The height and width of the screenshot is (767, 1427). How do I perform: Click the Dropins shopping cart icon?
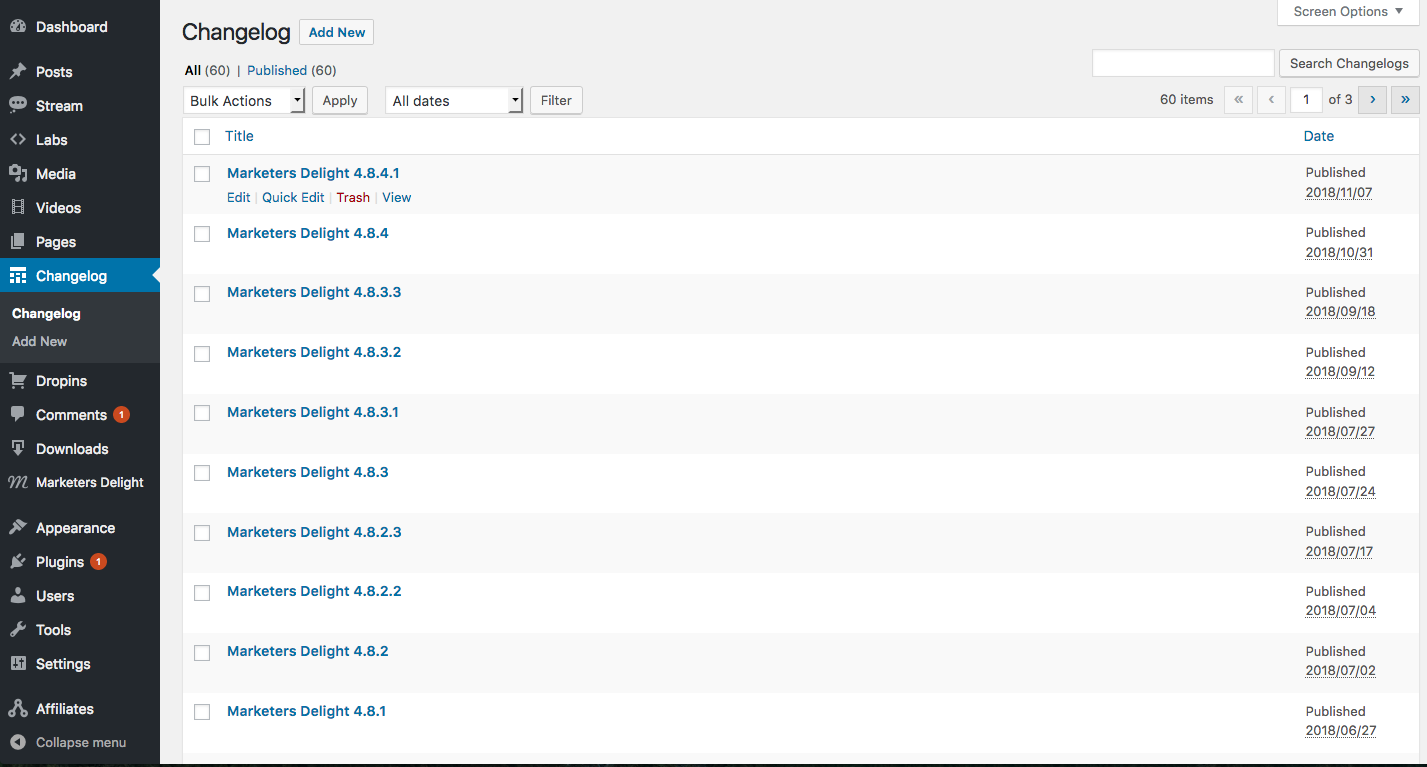pos(18,381)
